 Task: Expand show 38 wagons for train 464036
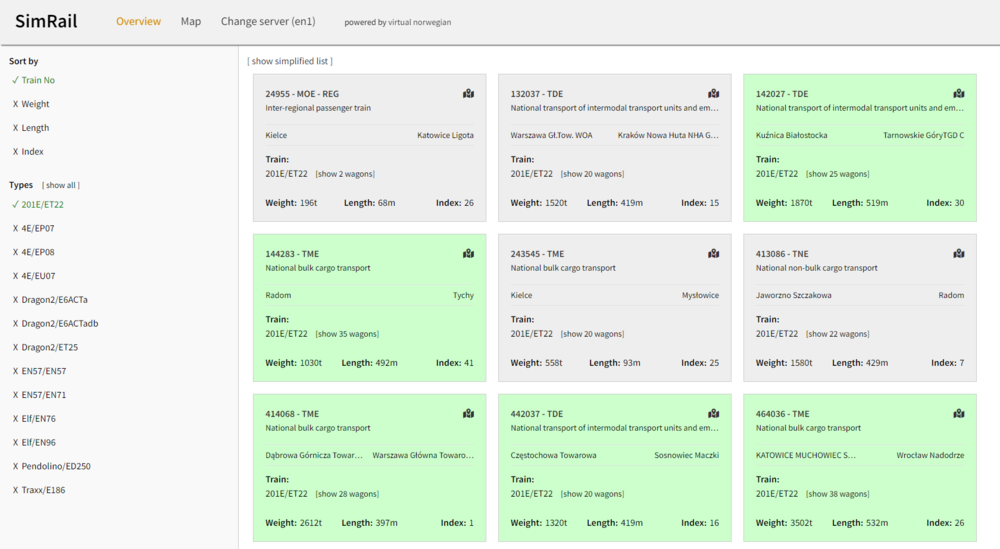coord(838,494)
